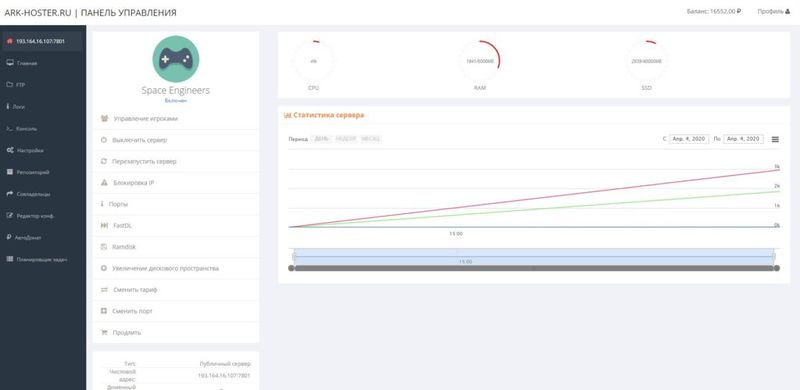Select the МЕСЯЦ period option
The image size is (800, 390).
click(370, 139)
